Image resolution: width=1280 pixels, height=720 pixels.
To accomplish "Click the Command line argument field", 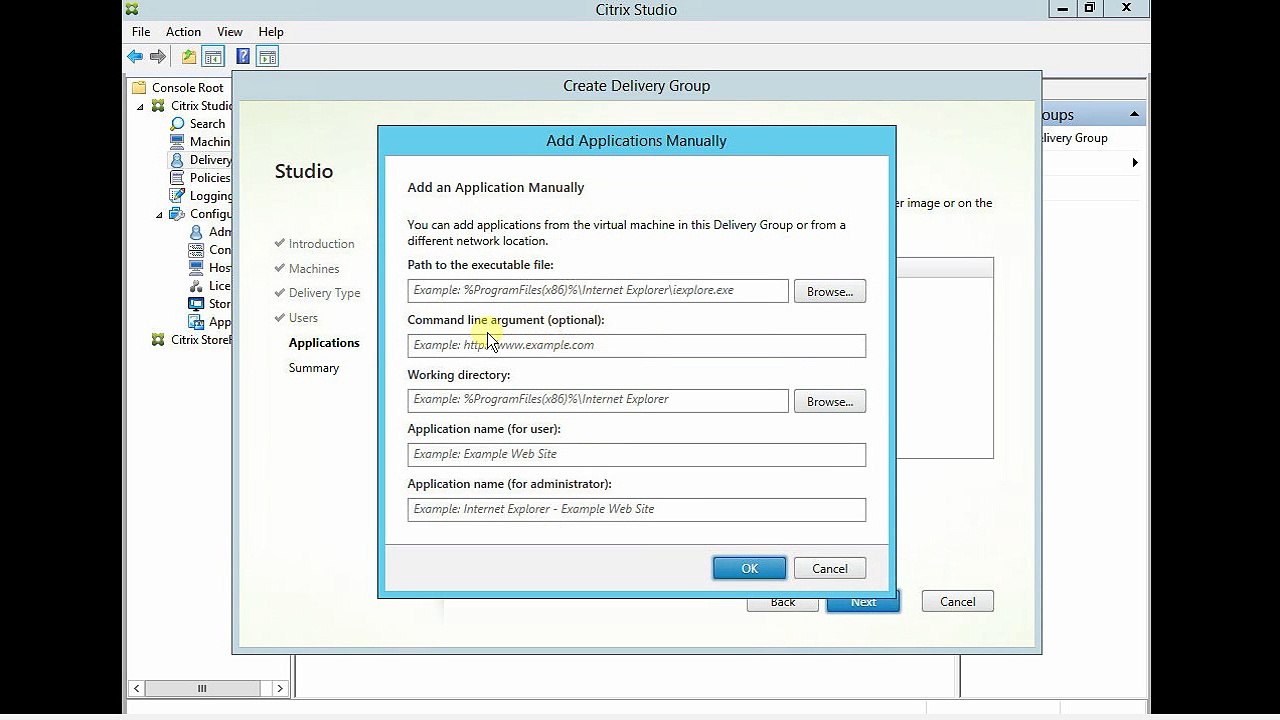I will pyautogui.click(x=637, y=346).
